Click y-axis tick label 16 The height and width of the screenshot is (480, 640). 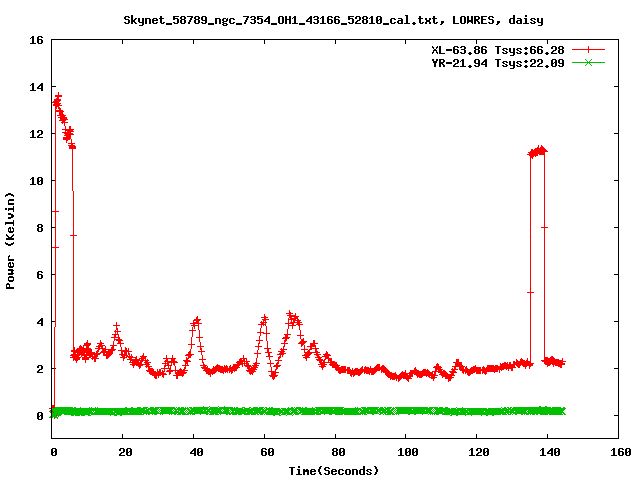(x=36, y=40)
